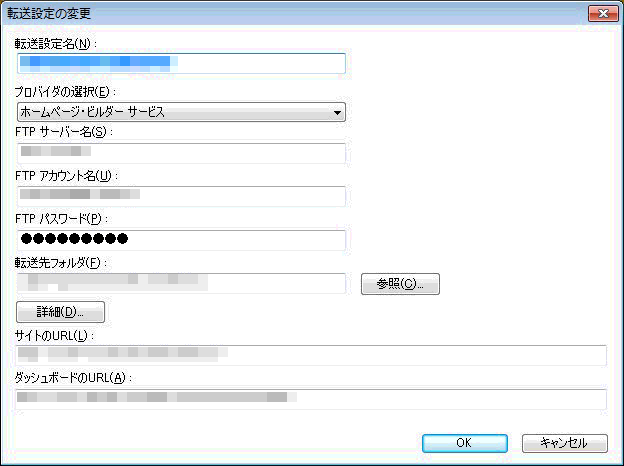Open the 詳細(D)... details button
Viewport: 624px width, 466px height.
tap(60, 312)
